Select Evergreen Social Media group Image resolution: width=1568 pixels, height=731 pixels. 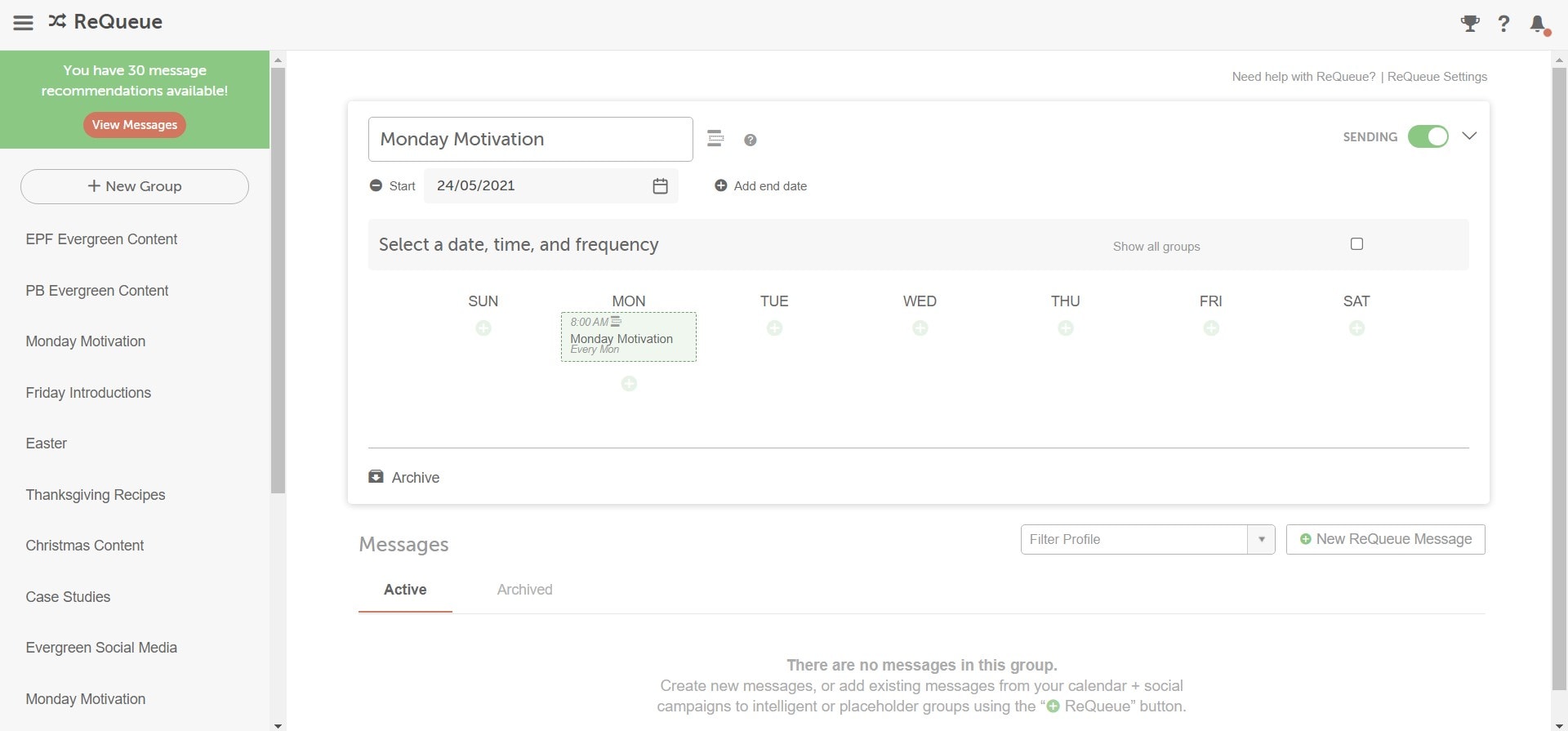tap(101, 648)
